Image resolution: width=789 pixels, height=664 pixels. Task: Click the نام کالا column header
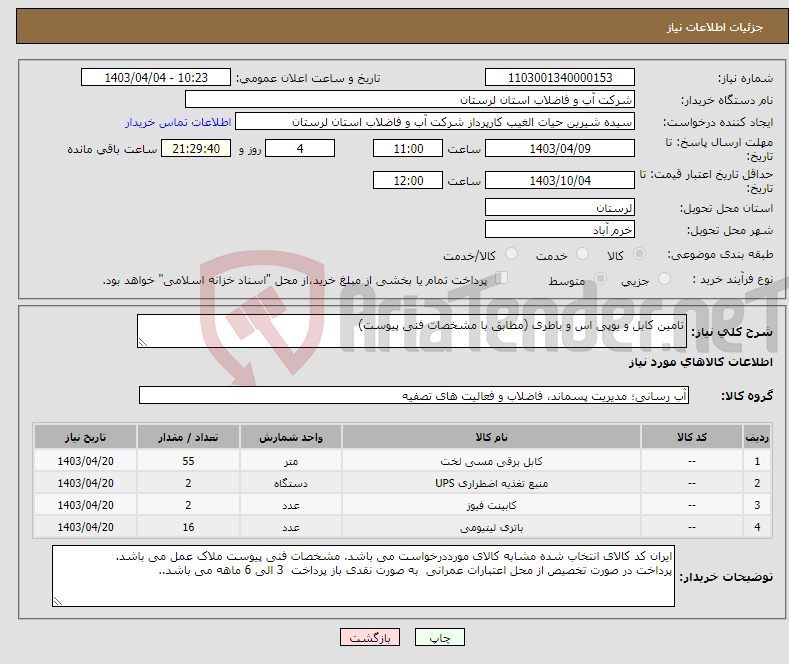491,437
